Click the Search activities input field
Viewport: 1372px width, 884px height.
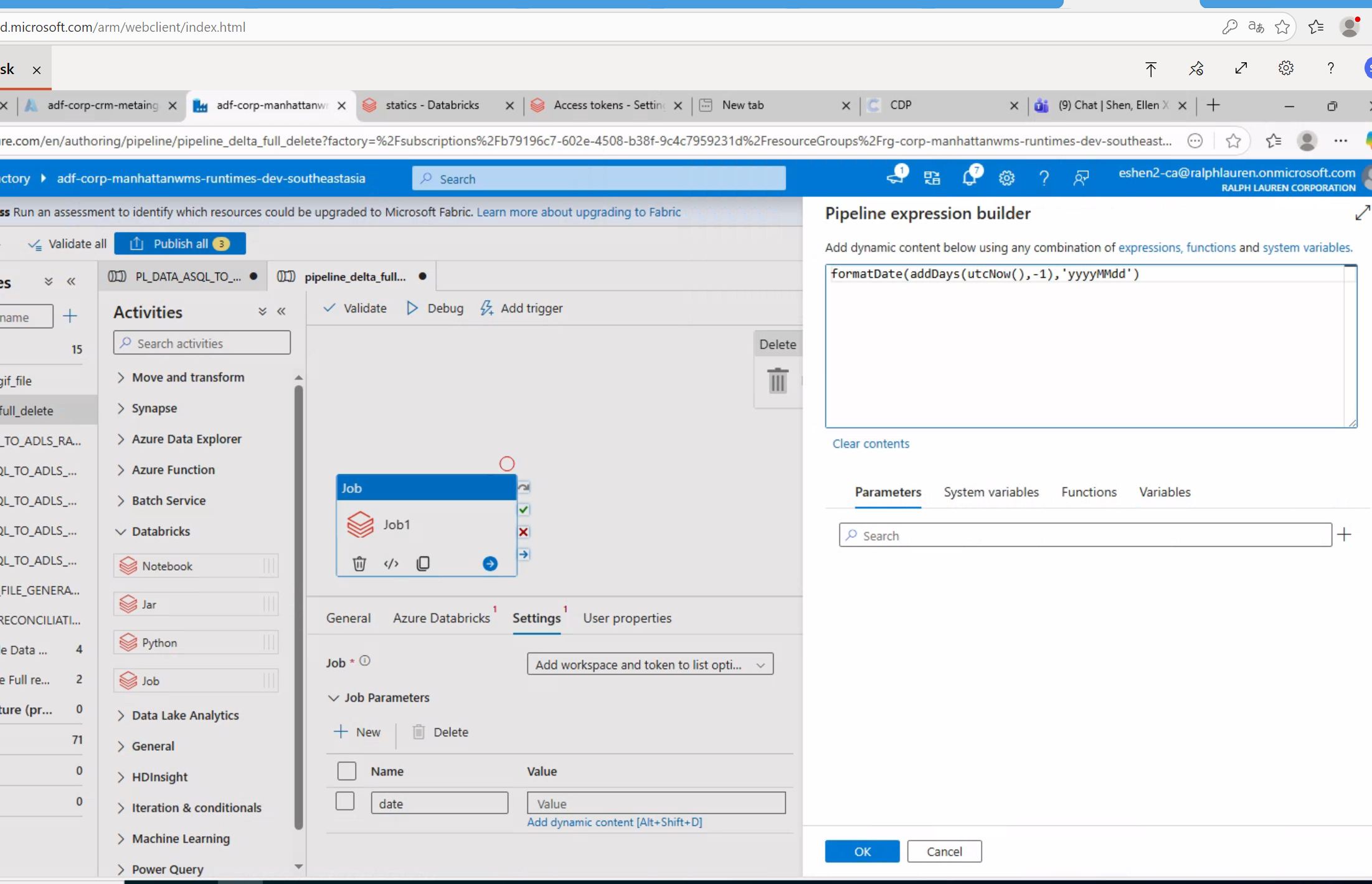tap(202, 343)
